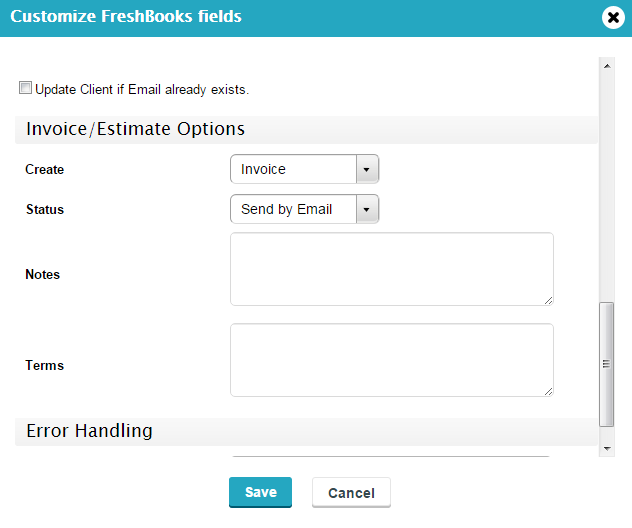The width and height of the screenshot is (632, 528).
Task: Click the Status field label
Action: tap(45, 209)
